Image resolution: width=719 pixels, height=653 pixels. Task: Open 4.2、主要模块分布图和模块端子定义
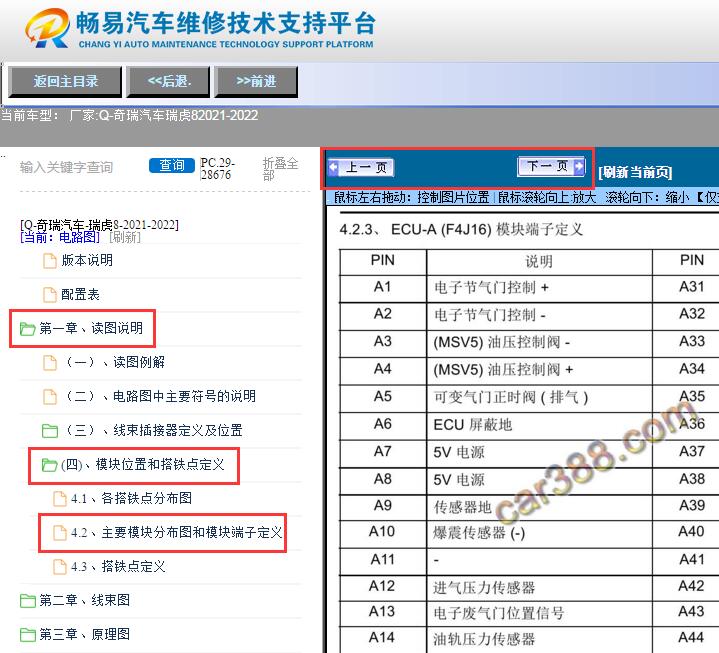click(177, 532)
